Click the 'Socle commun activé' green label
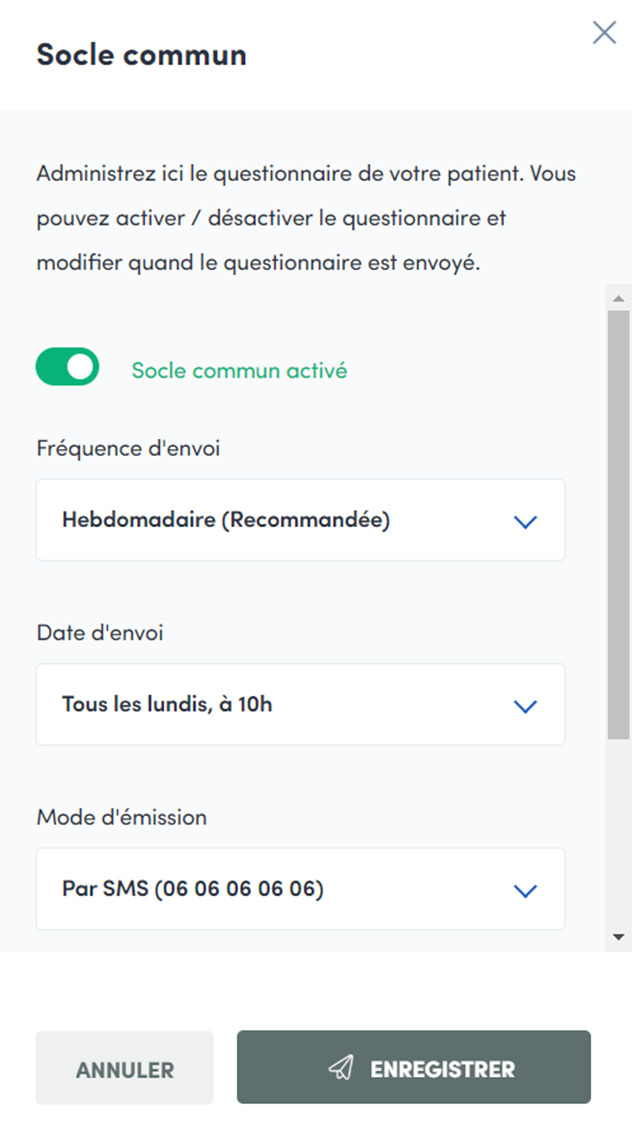Image resolution: width=632 pixels, height=1125 pixels. [239, 370]
